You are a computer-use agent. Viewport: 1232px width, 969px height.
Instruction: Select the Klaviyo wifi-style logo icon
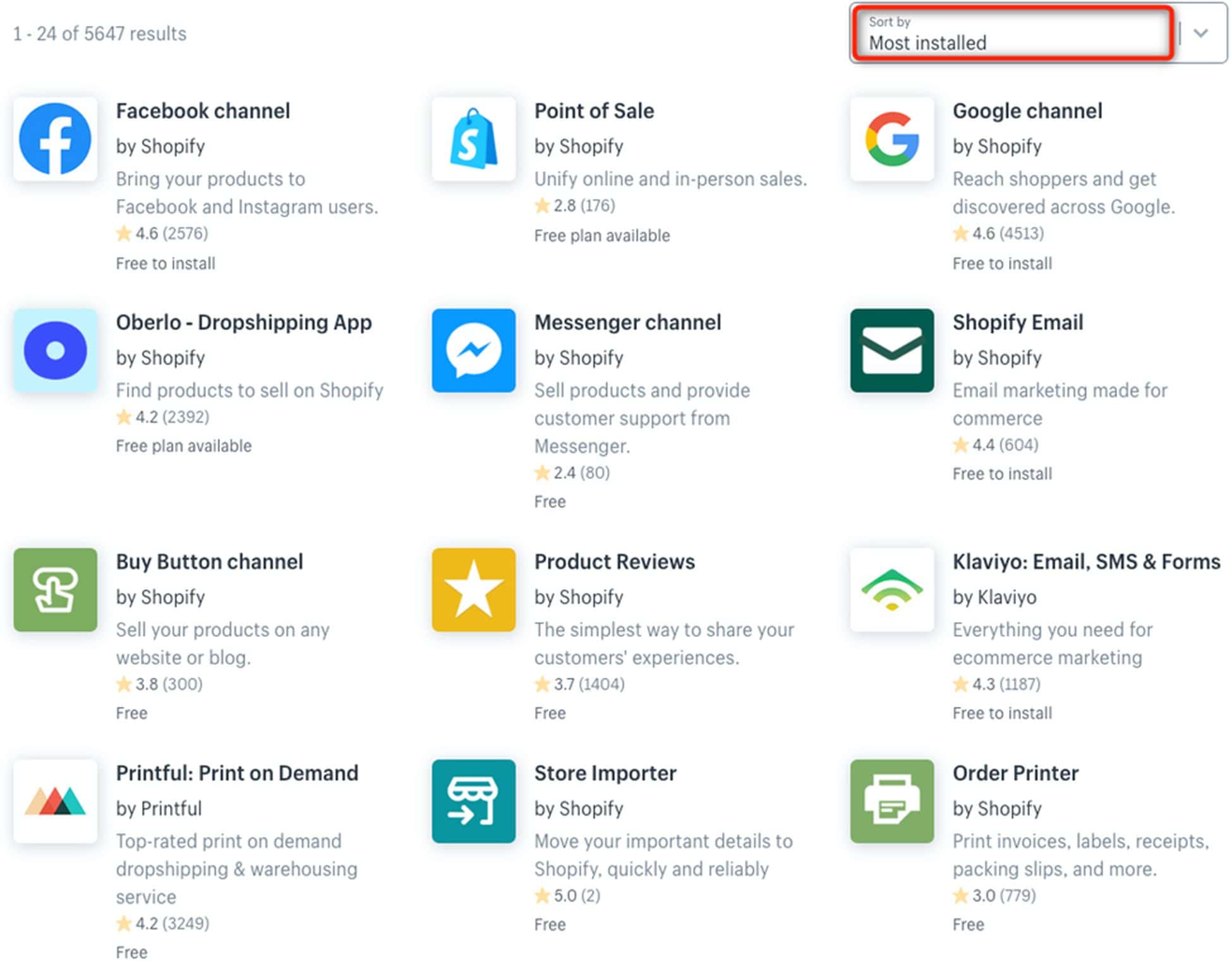coord(892,589)
